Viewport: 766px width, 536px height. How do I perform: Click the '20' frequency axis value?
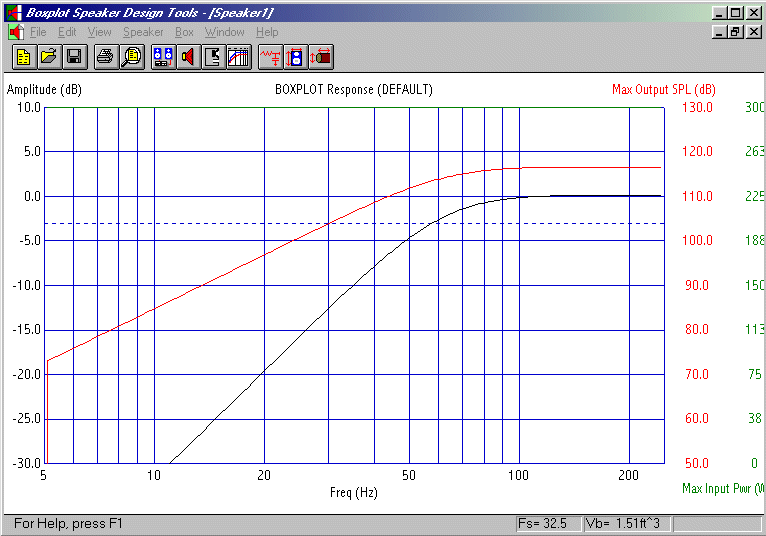coord(264,475)
